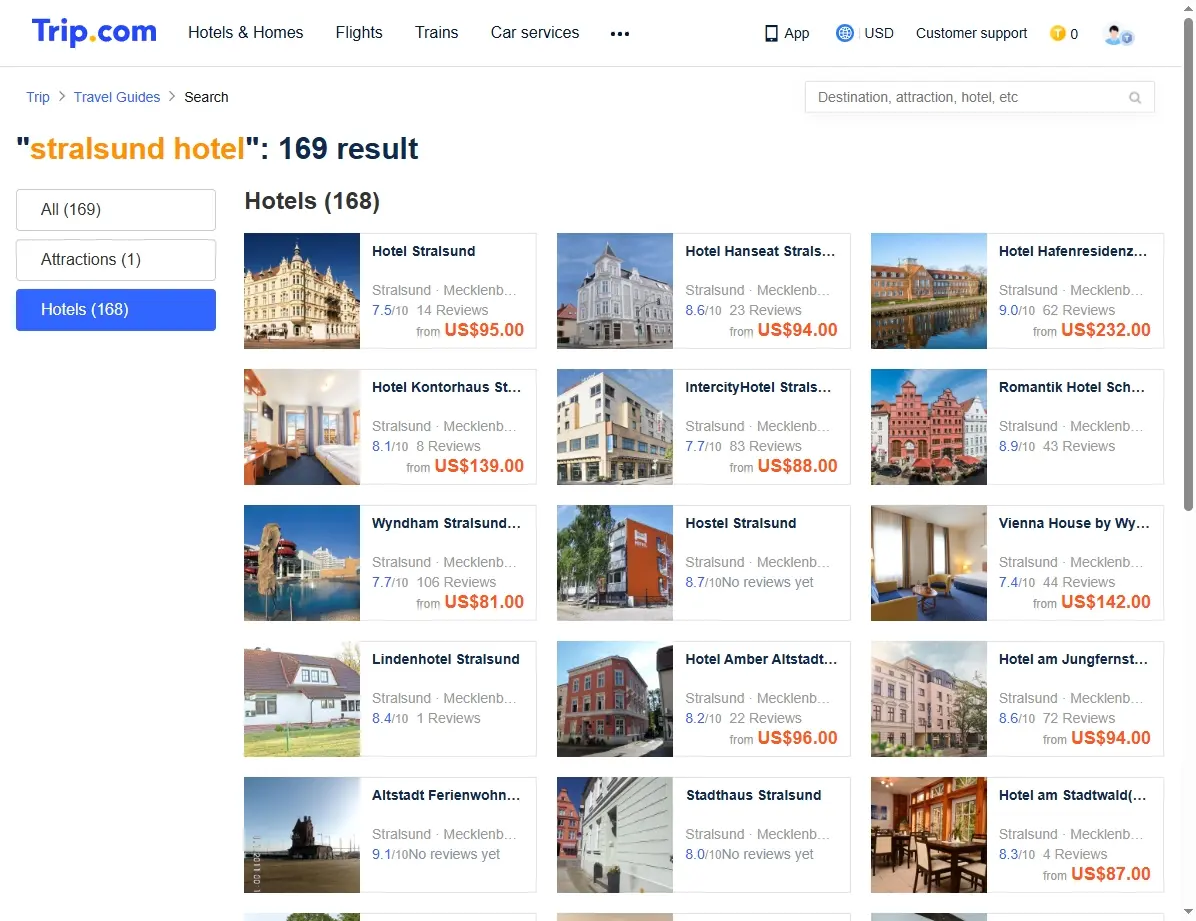Click IntercityHotel Stralsund title
The width and height of the screenshot is (1196, 921).
[x=758, y=387]
